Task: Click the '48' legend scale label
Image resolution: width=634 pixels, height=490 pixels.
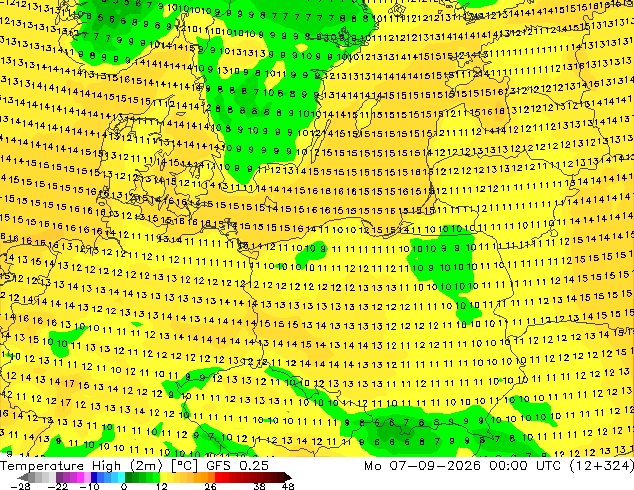Action: [288, 486]
